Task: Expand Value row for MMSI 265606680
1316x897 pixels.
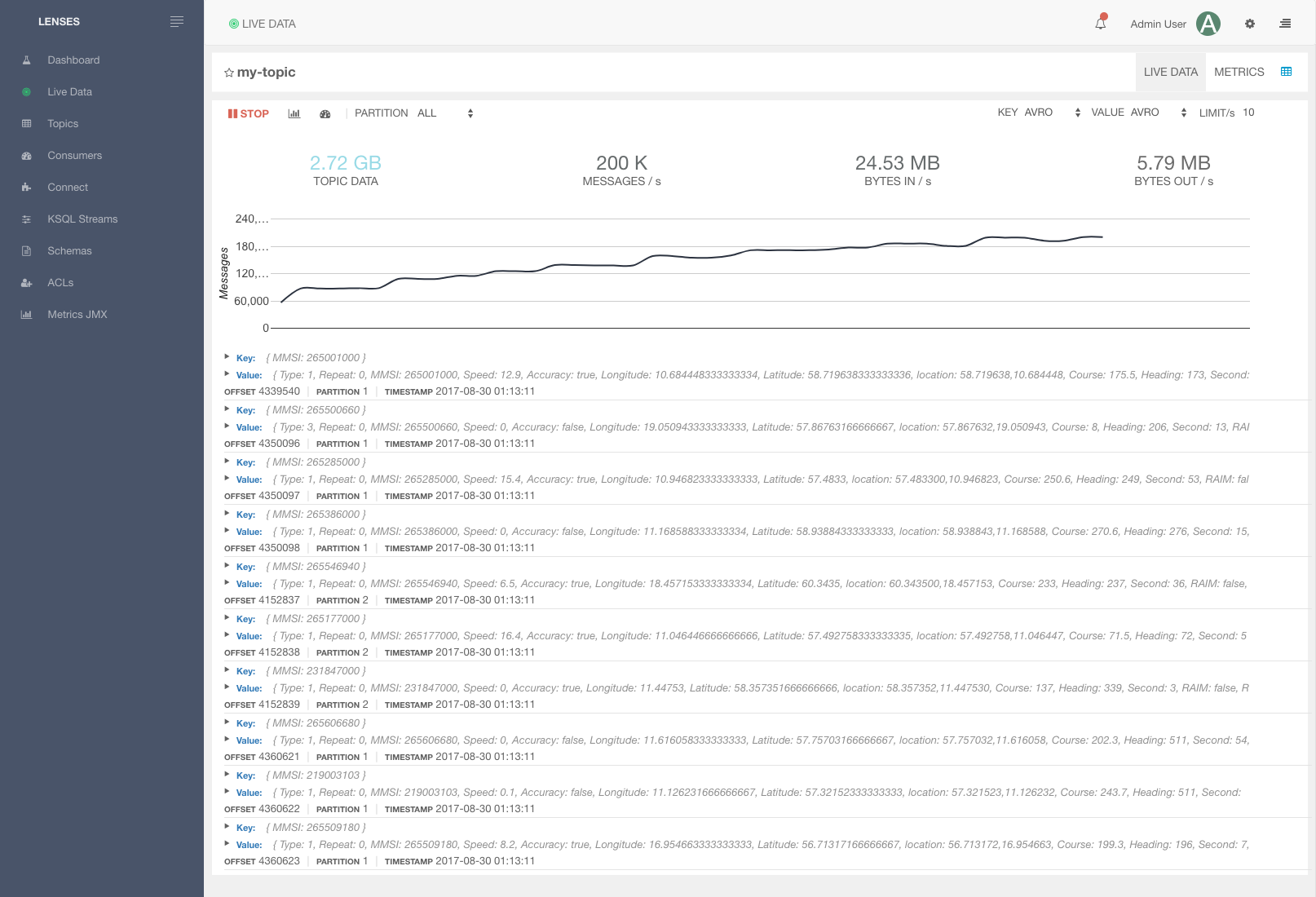Action: (x=227, y=740)
